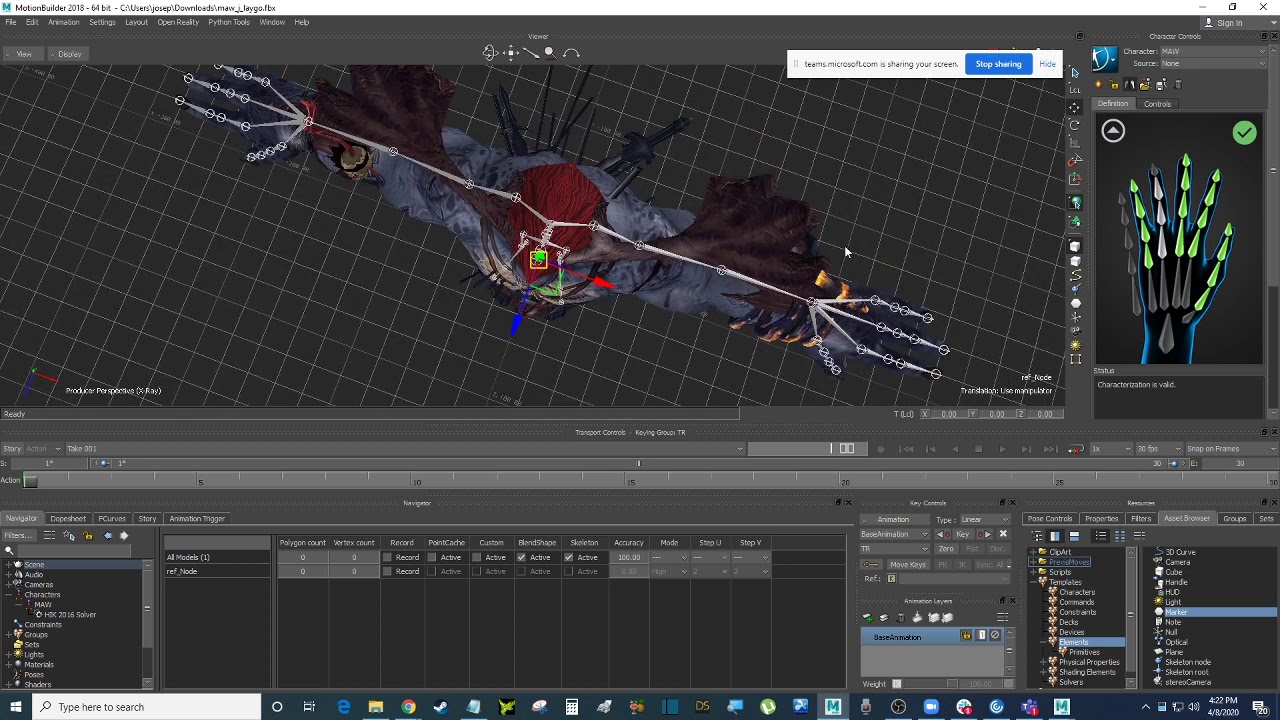Check Record for ref_Node row
Screen dimensions: 1280x720
[x=387, y=571]
